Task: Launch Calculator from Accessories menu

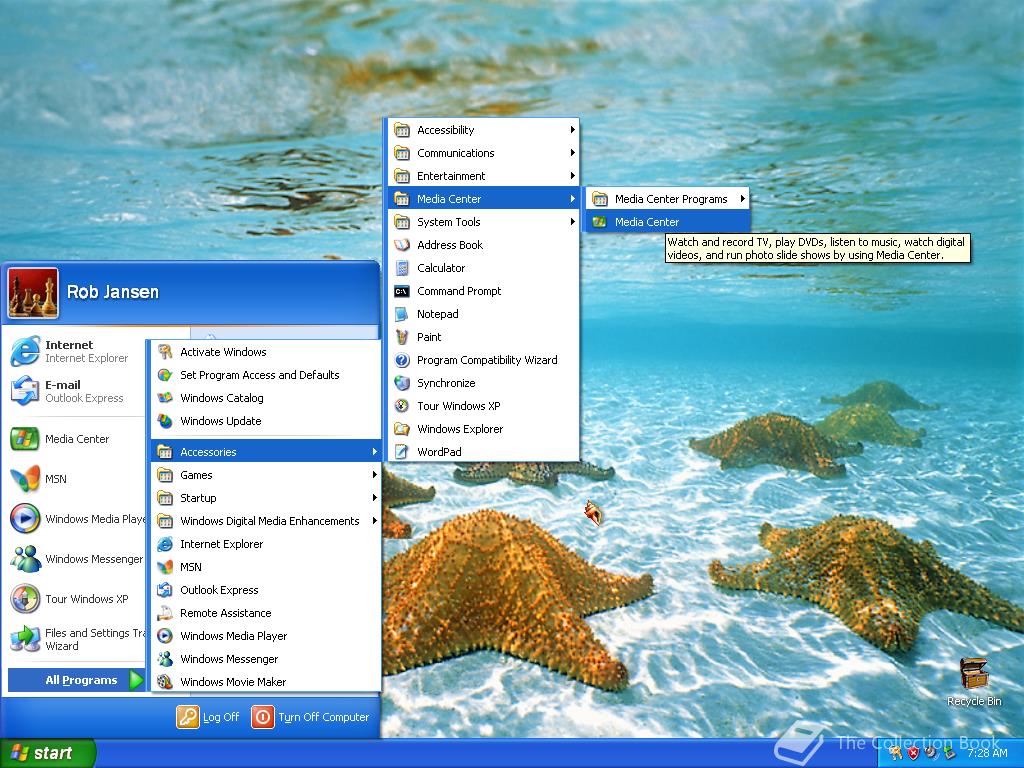Action: point(484,268)
